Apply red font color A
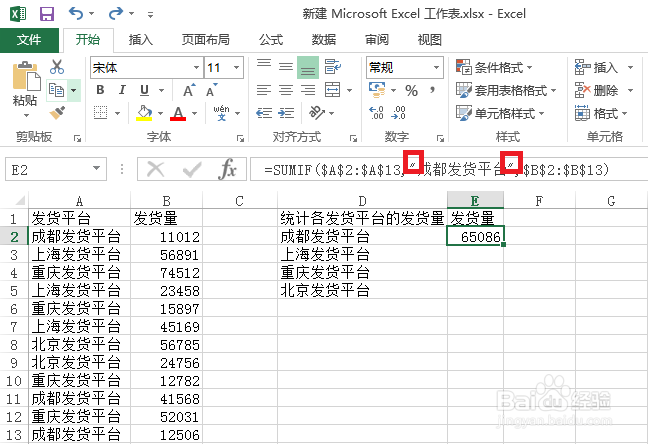 click(x=178, y=112)
